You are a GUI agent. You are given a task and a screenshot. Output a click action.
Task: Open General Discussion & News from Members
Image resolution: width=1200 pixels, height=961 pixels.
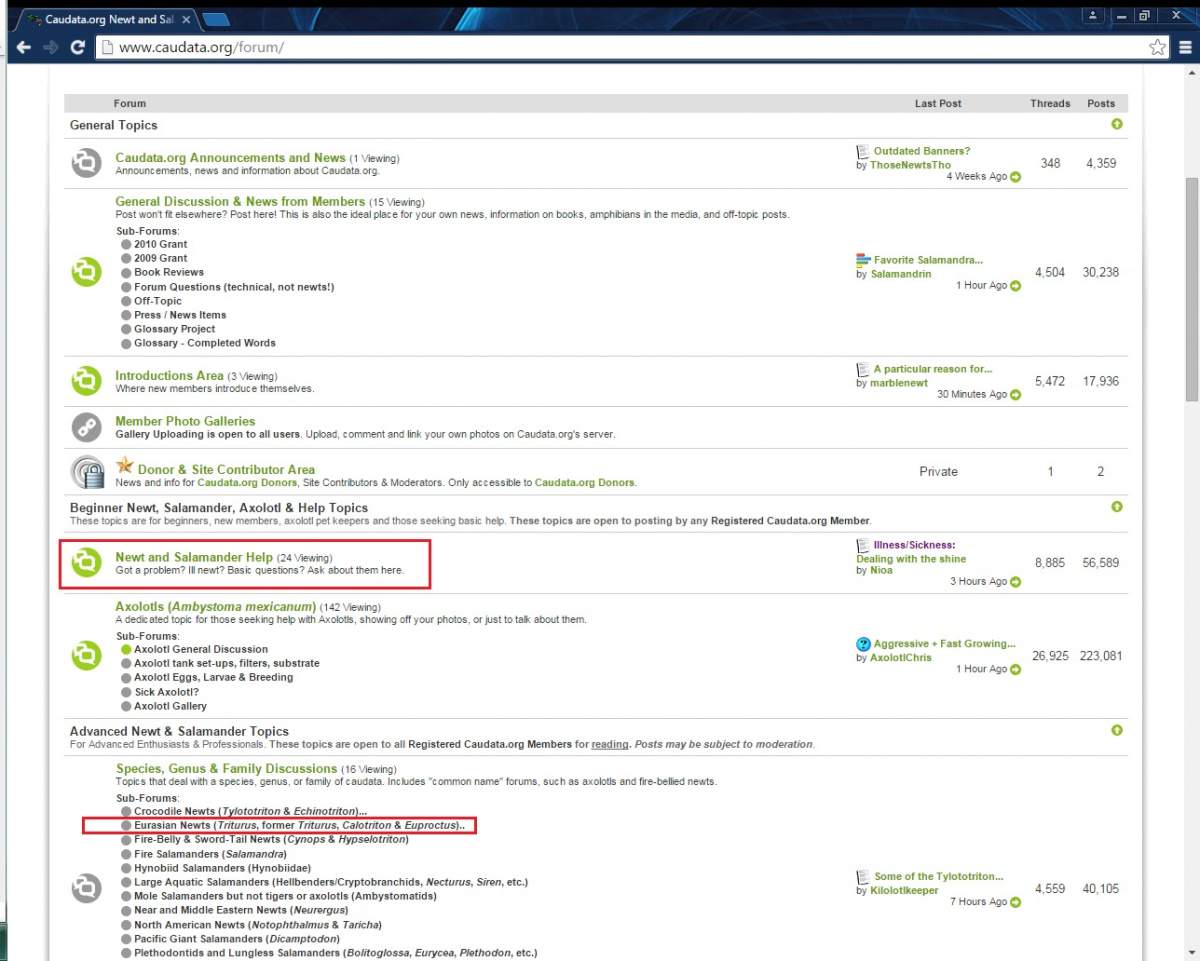point(240,201)
